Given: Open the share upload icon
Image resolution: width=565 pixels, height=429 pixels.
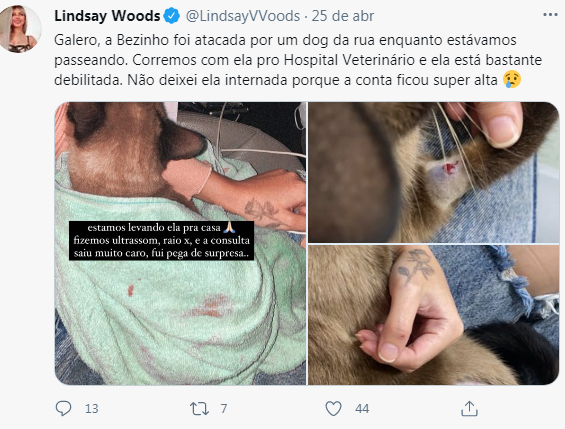Looking at the screenshot, I should point(470,408).
